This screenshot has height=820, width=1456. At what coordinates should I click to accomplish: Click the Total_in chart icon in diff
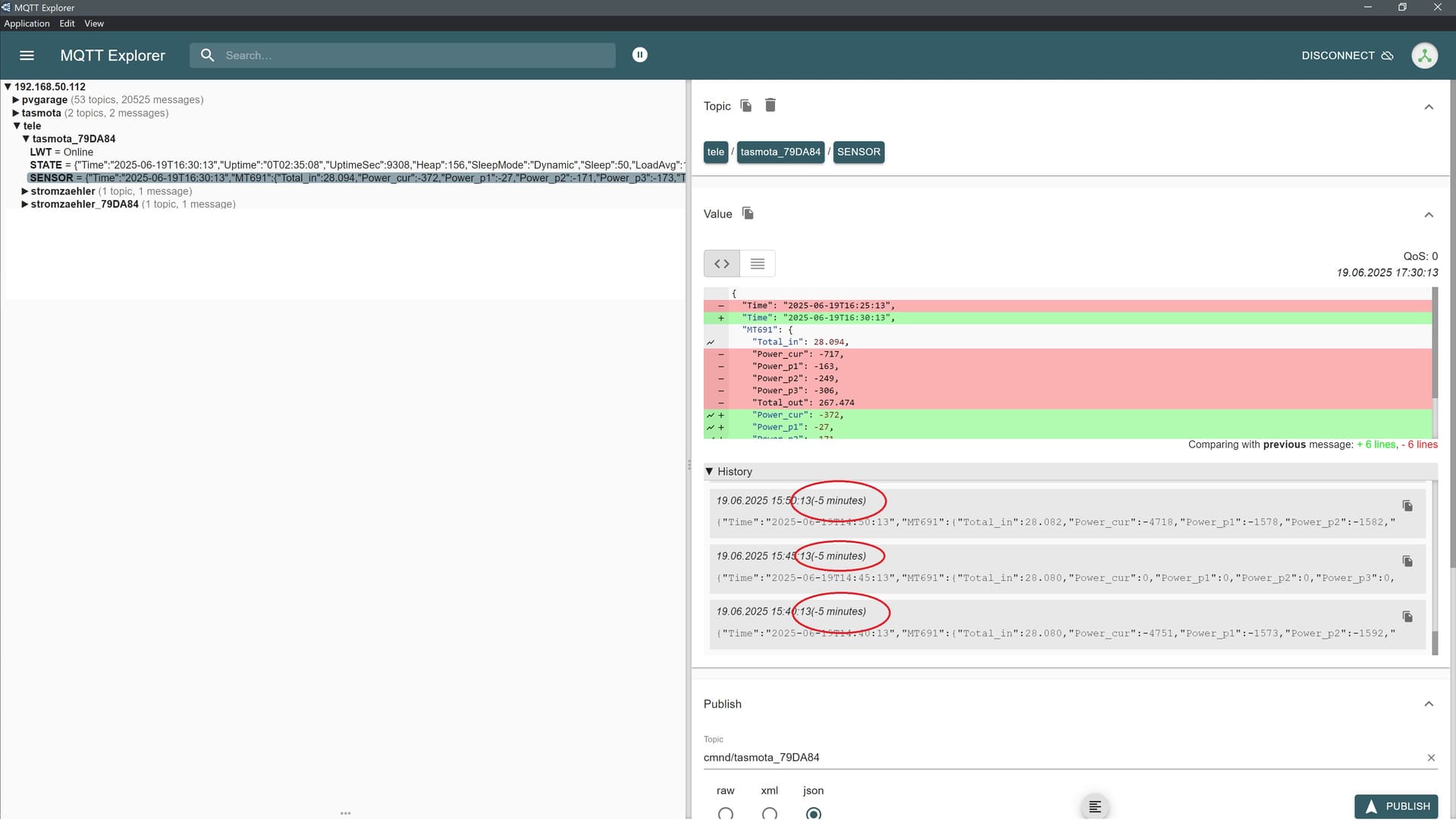pos(711,342)
